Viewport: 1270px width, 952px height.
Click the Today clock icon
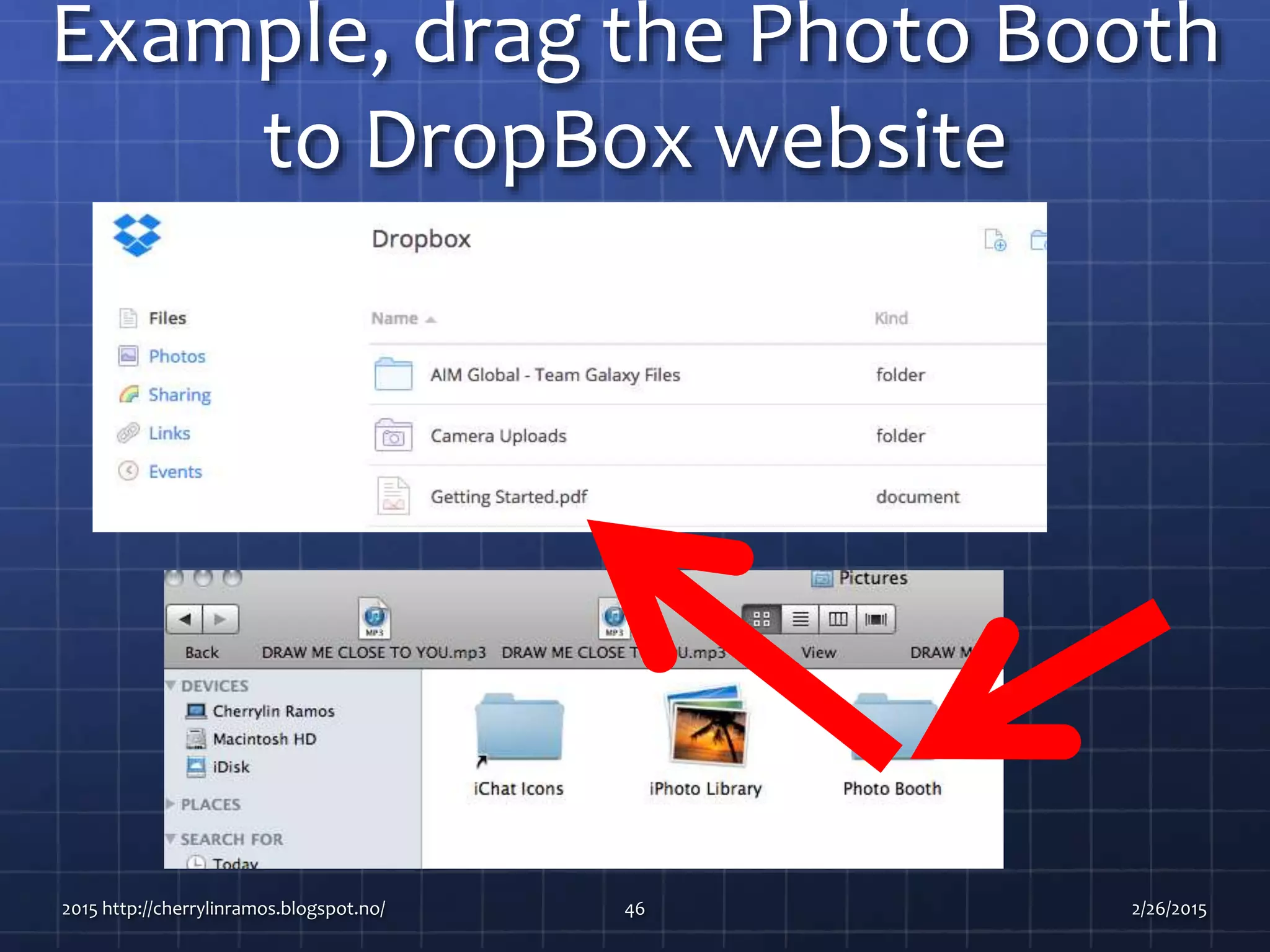pos(196,862)
